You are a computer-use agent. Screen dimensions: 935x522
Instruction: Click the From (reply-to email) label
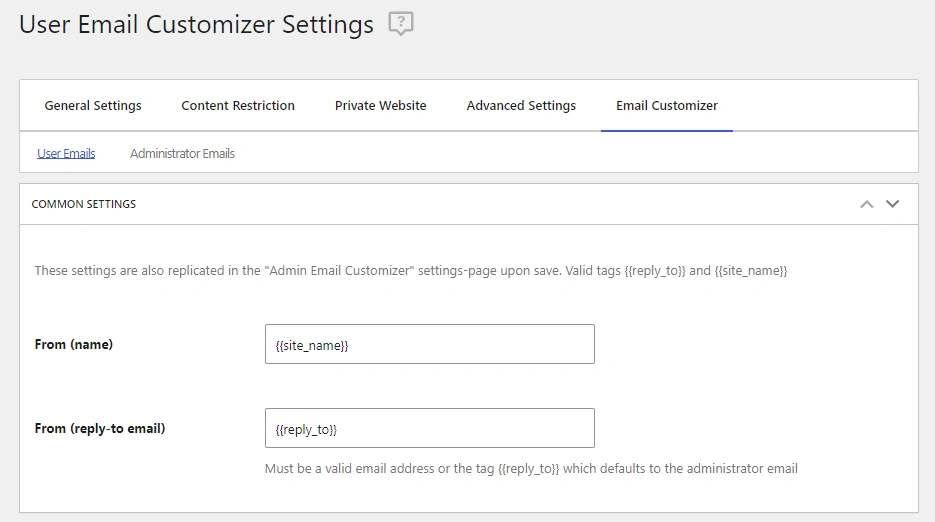100,428
